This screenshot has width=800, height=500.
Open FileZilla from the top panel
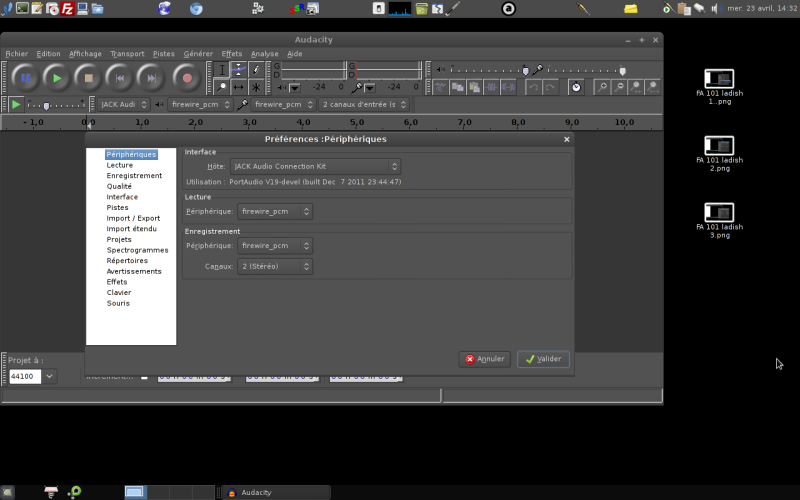68,9
